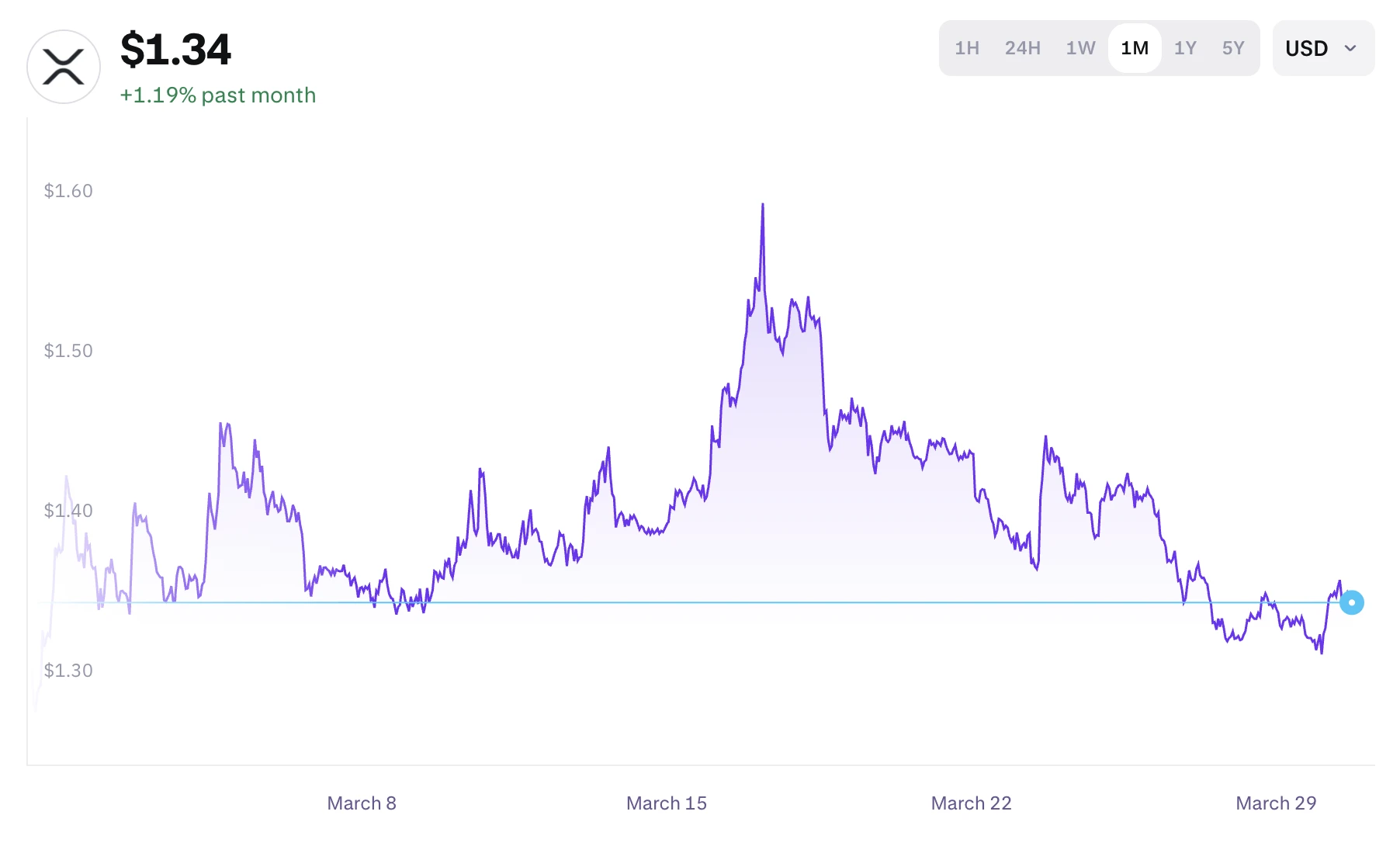Click the March 8 date label
Viewport: 1400px width, 860px height.
point(362,803)
